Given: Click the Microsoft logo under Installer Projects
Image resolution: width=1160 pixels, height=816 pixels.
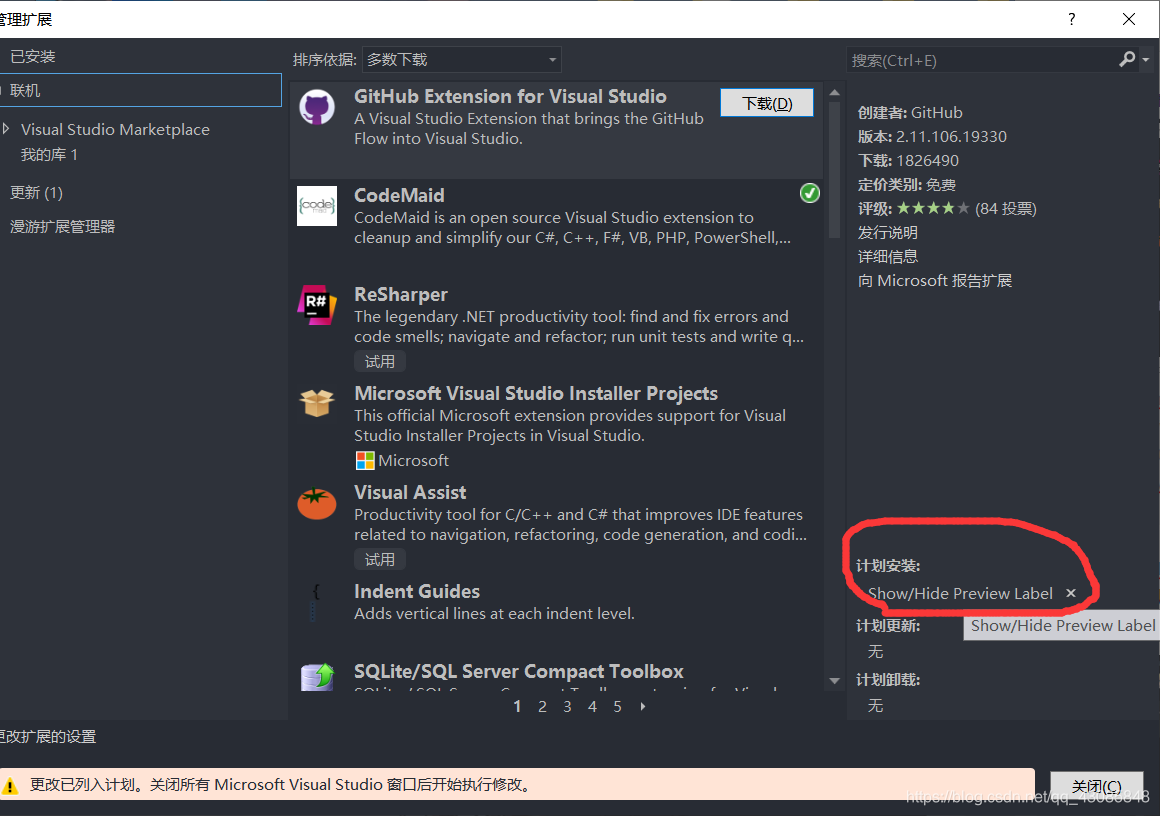Looking at the screenshot, I should (x=365, y=460).
